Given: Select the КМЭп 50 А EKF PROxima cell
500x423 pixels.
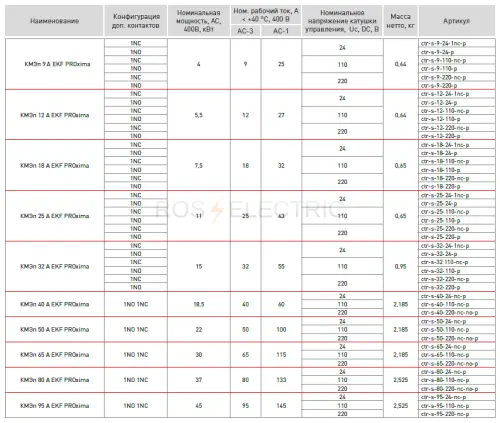Looking at the screenshot, I should point(55,329).
